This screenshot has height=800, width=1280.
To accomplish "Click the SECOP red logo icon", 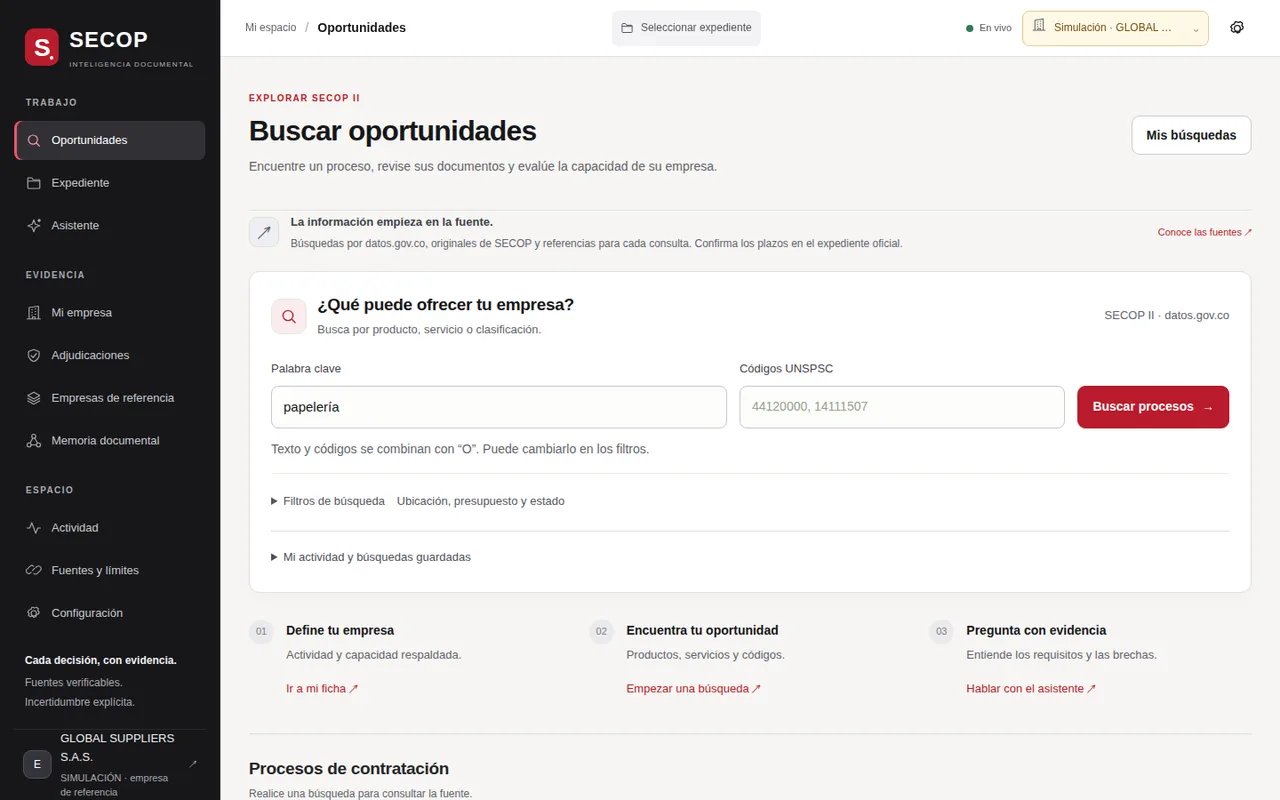I will click(42, 47).
